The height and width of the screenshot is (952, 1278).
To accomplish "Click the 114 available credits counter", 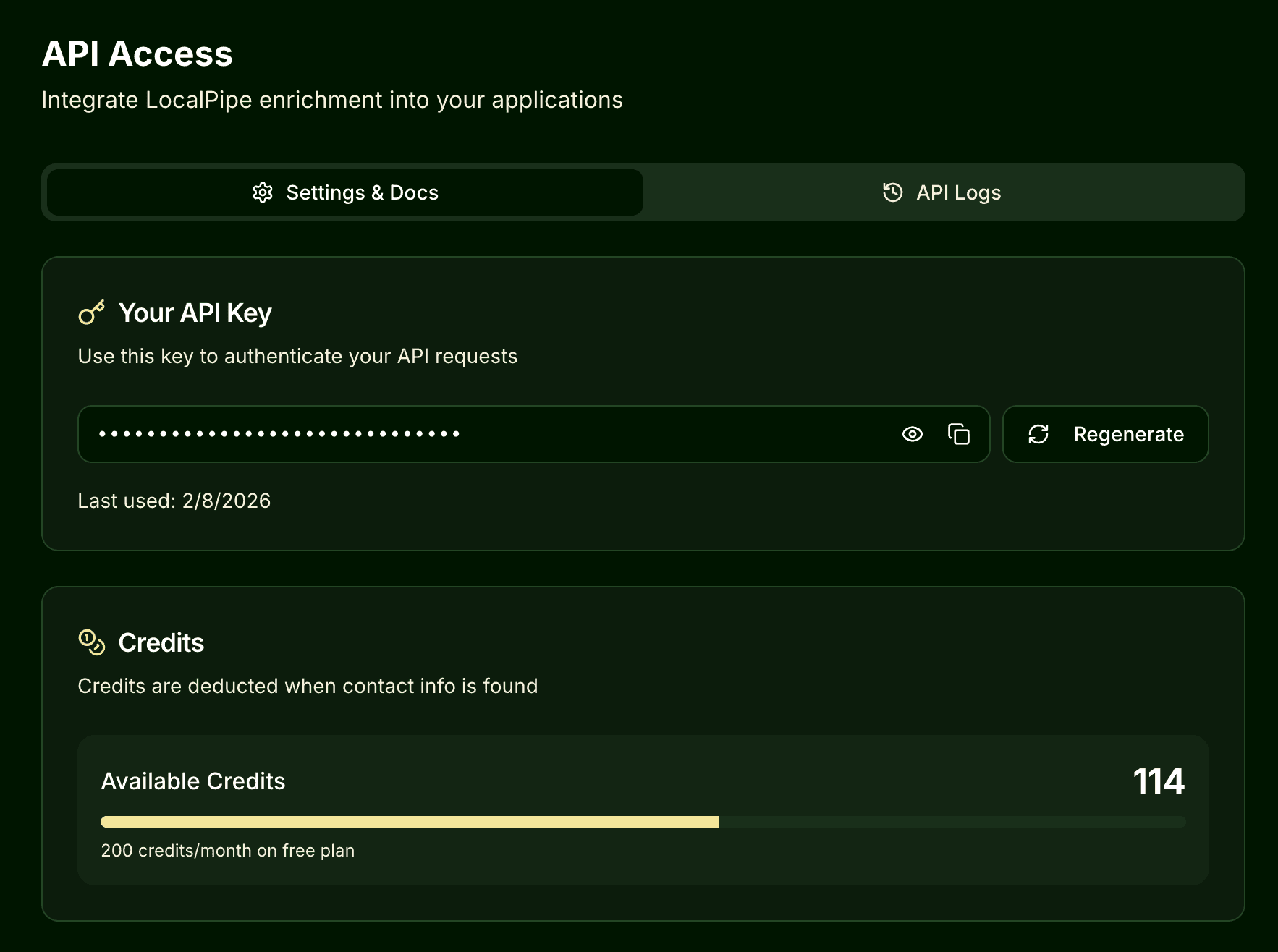I will (x=1159, y=781).
